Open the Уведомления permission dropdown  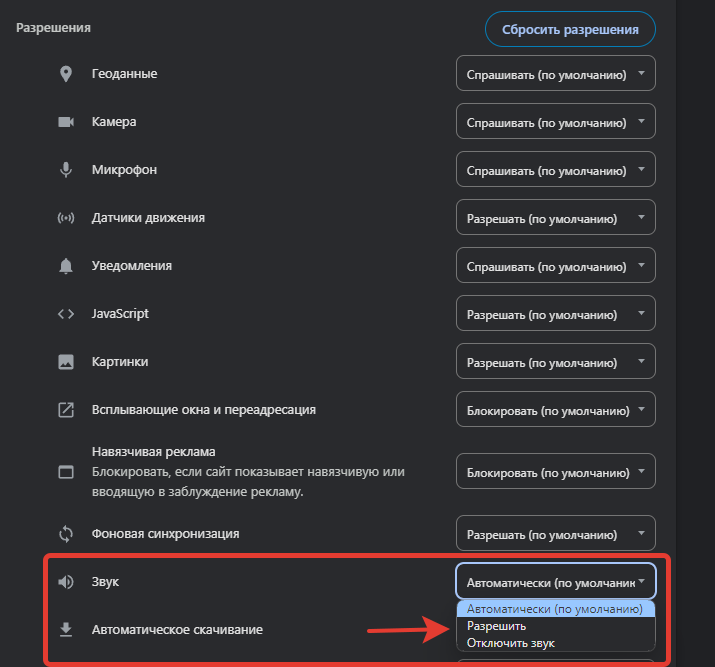click(555, 266)
